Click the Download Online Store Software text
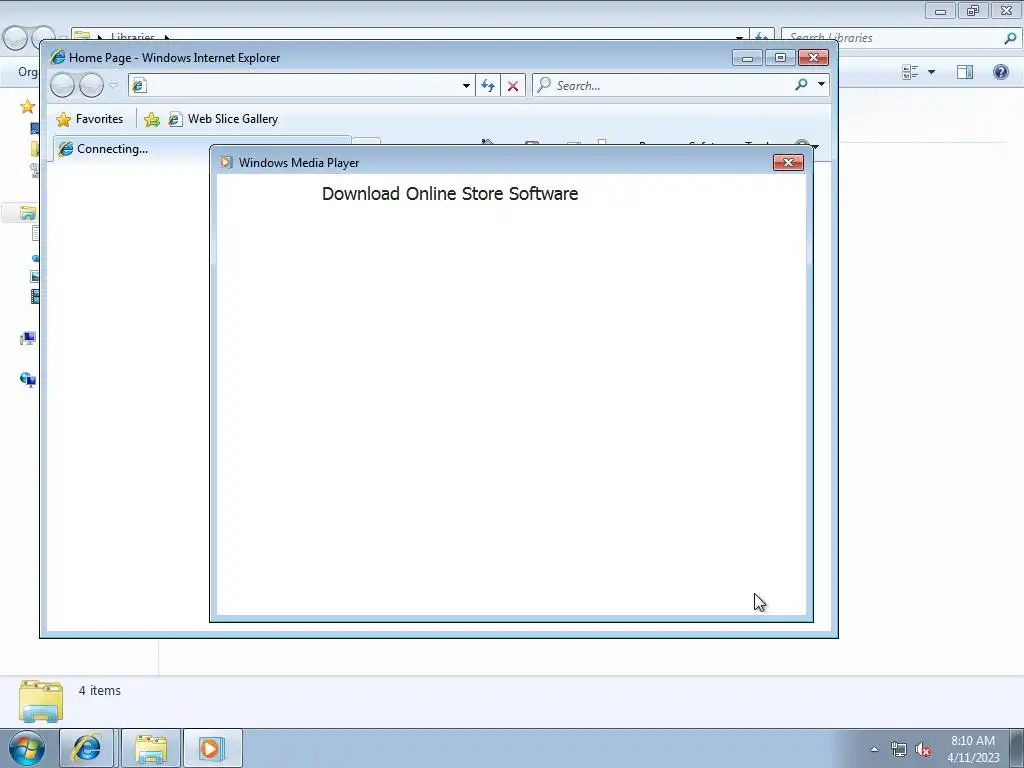This screenshot has height=768, width=1024. click(x=450, y=194)
